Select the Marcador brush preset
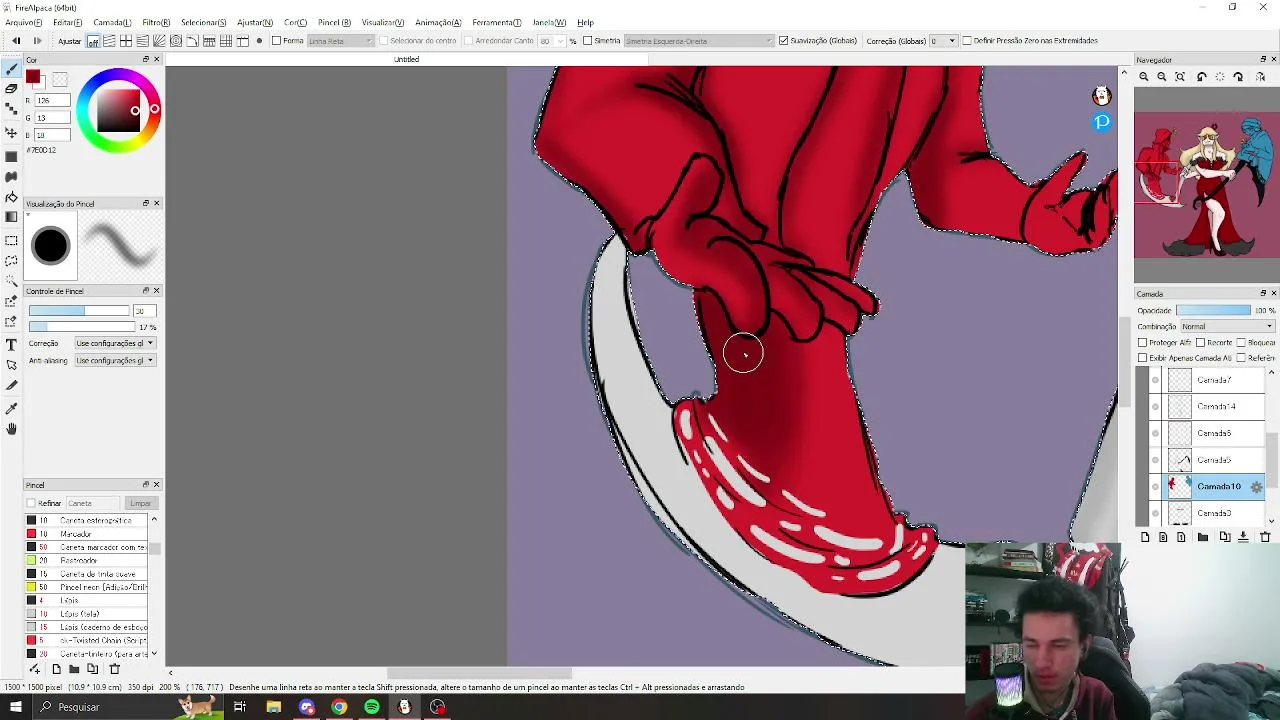1280x720 pixels. tap(87, 534)
